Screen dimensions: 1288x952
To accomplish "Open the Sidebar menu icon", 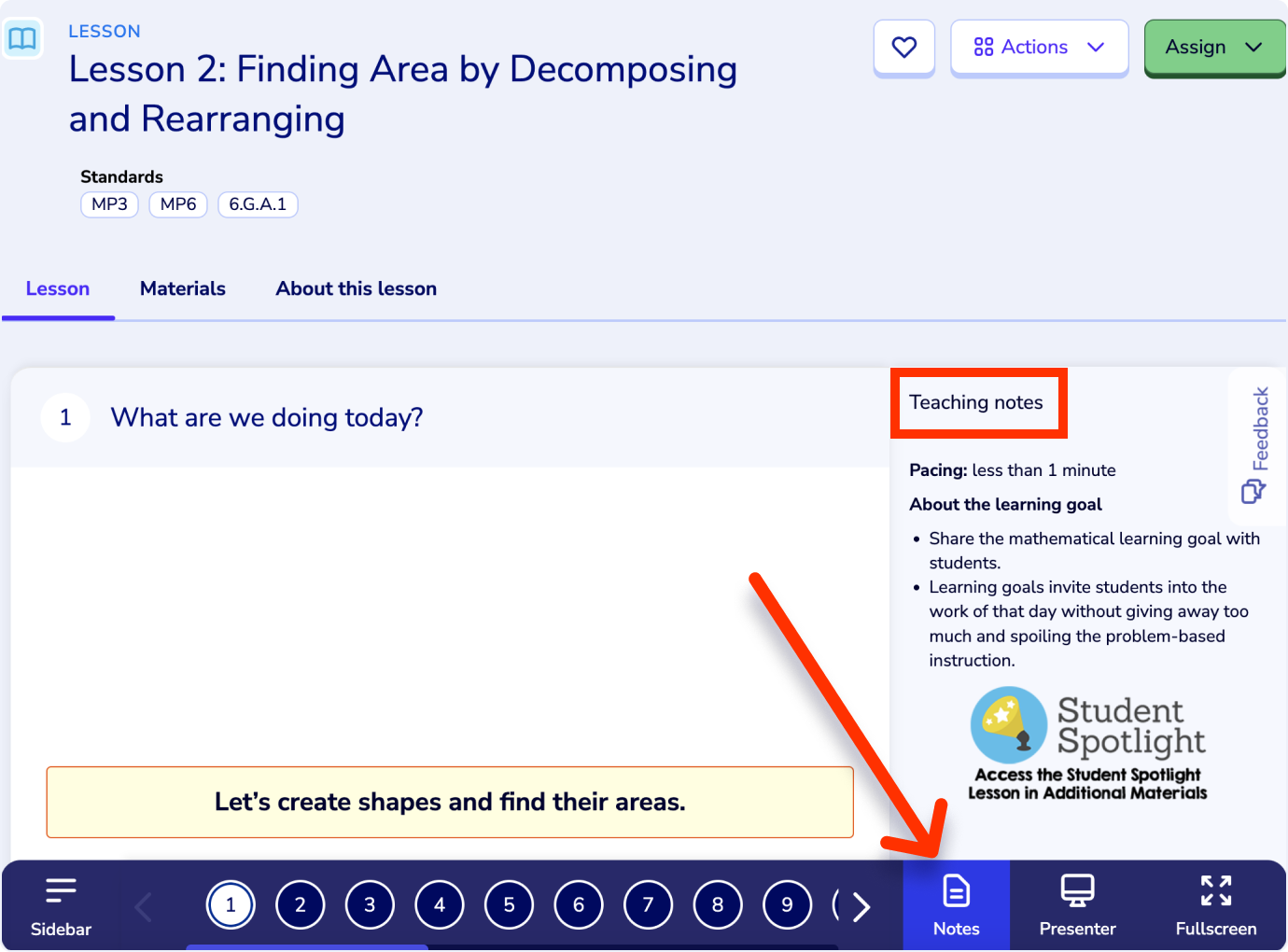I will click(61, 905).
